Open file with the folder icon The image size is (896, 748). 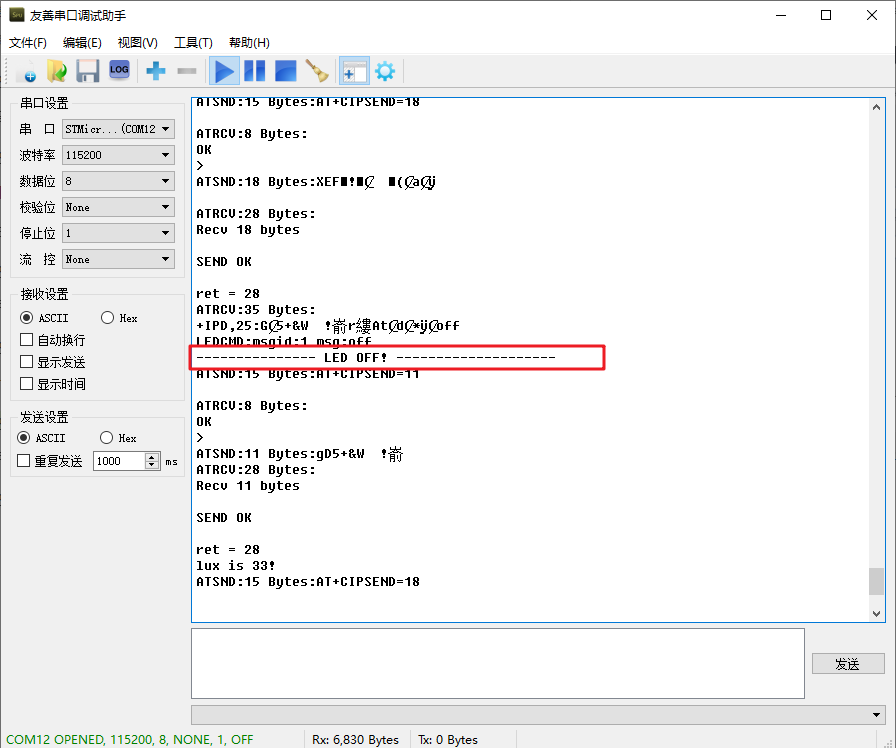pos(57,71)
